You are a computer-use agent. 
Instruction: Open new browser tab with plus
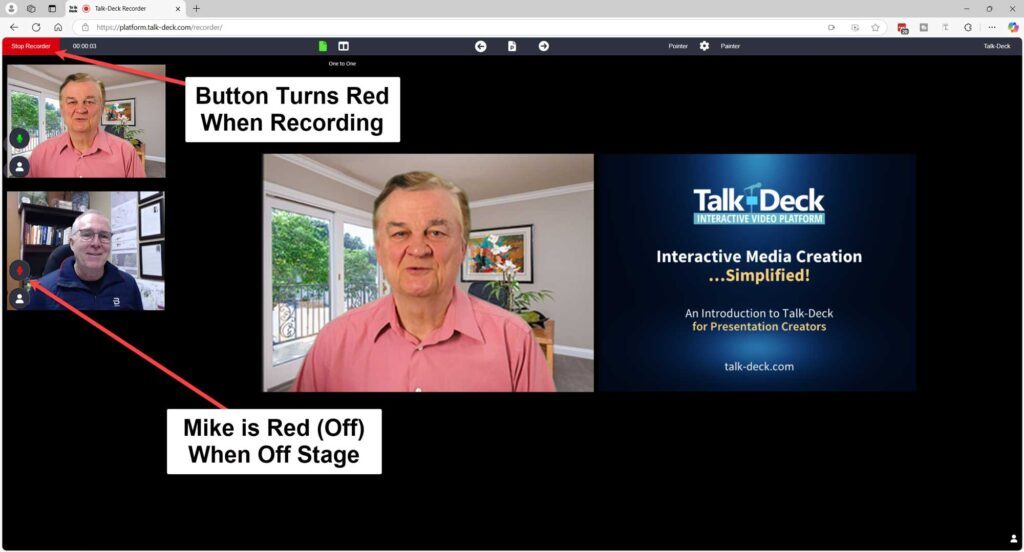pyautogui.click(x=196, y=8)
